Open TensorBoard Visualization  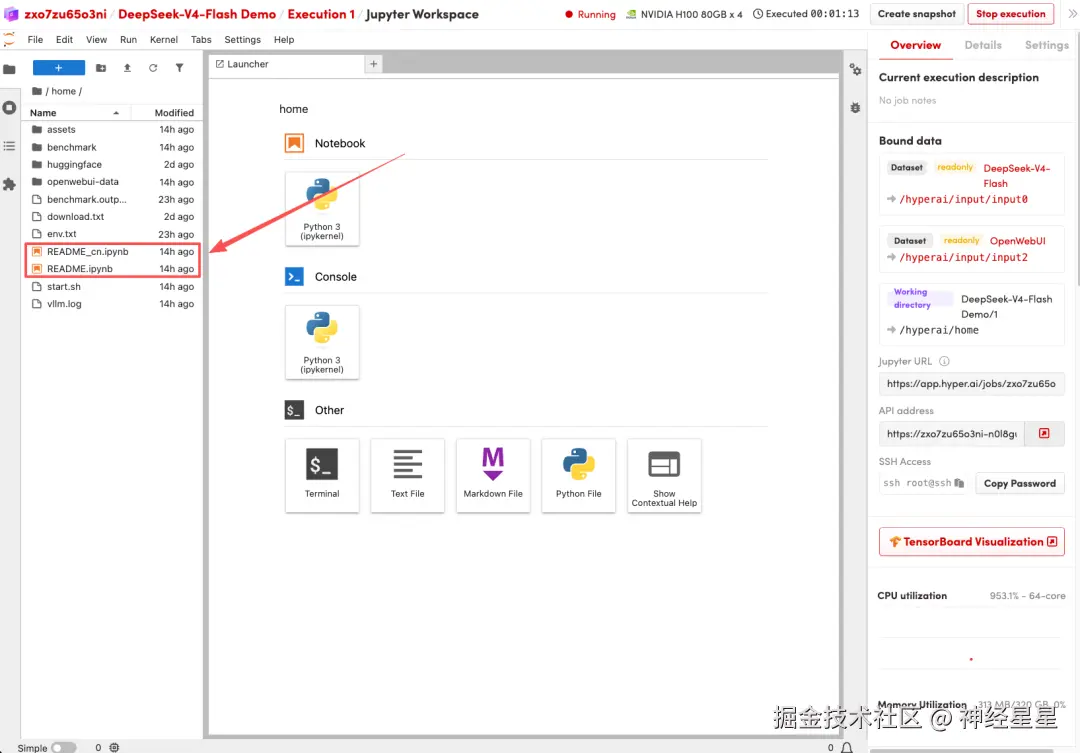(x=972, y=541)
